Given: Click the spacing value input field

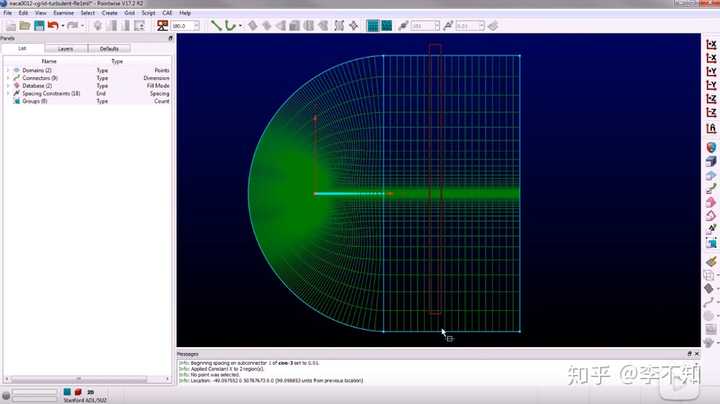Looking at the screenshot, I should coord(467,26).
